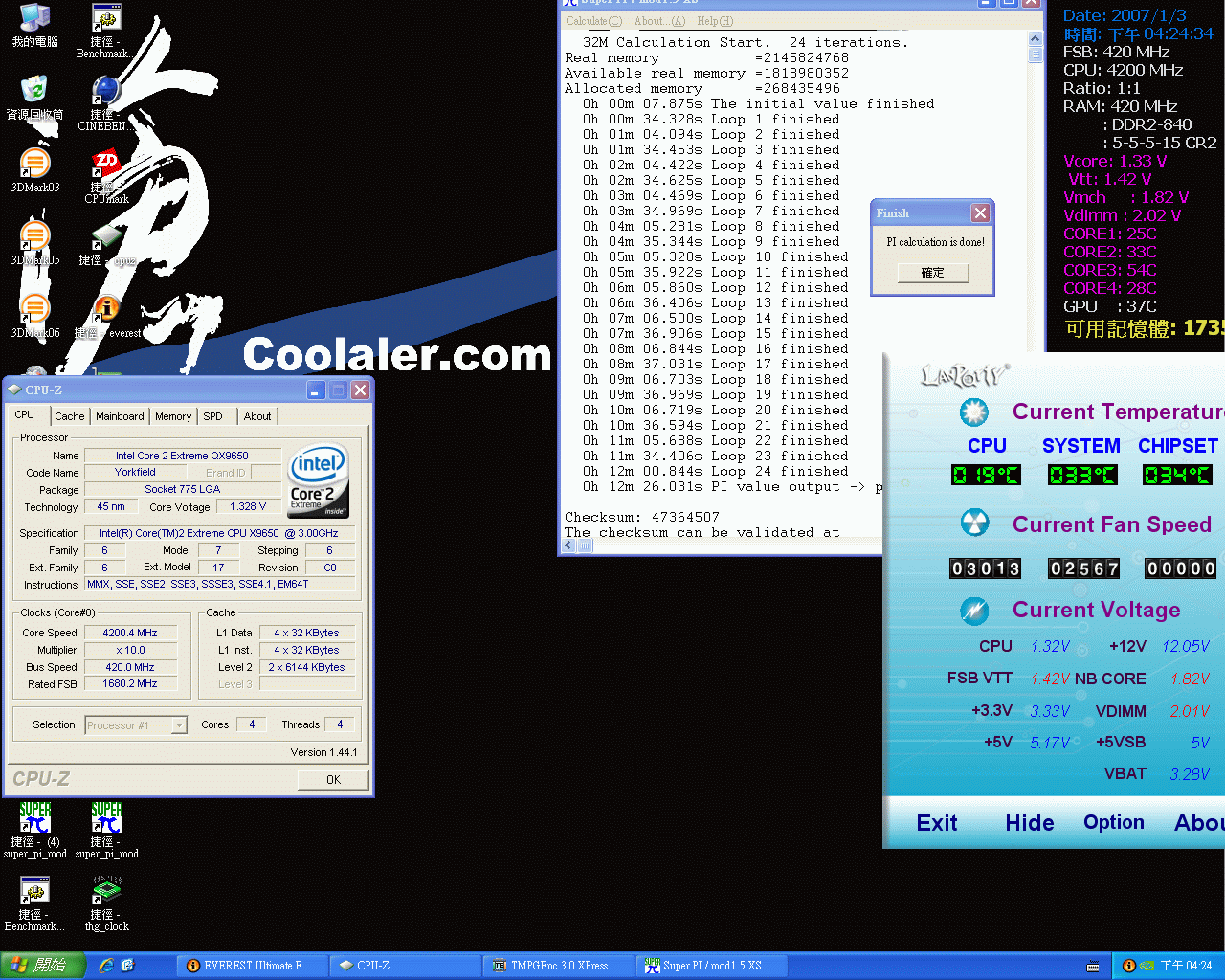Image resolution: width=1225 pixels, height=980 pixels.
Task: Open the top Benchmark shortcut icon
Action: click(105, 31)
